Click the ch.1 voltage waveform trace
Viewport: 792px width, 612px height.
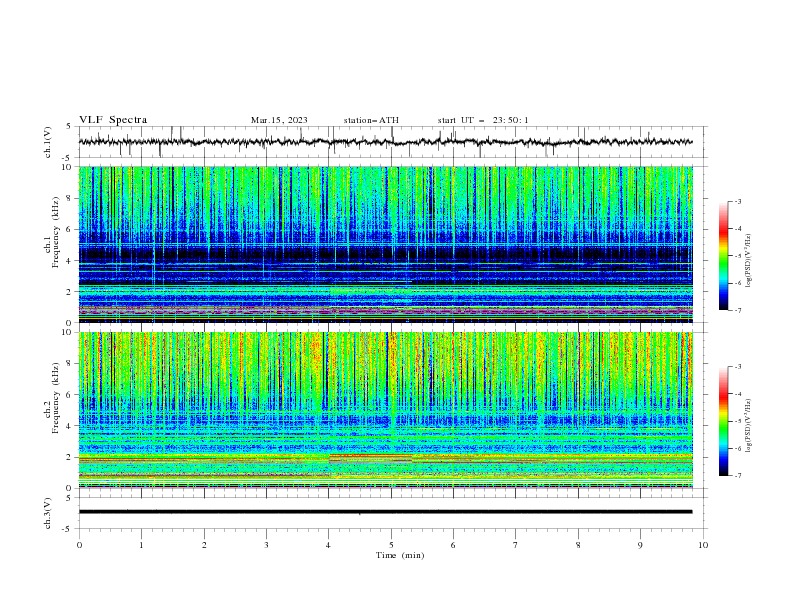pos(385,142)
